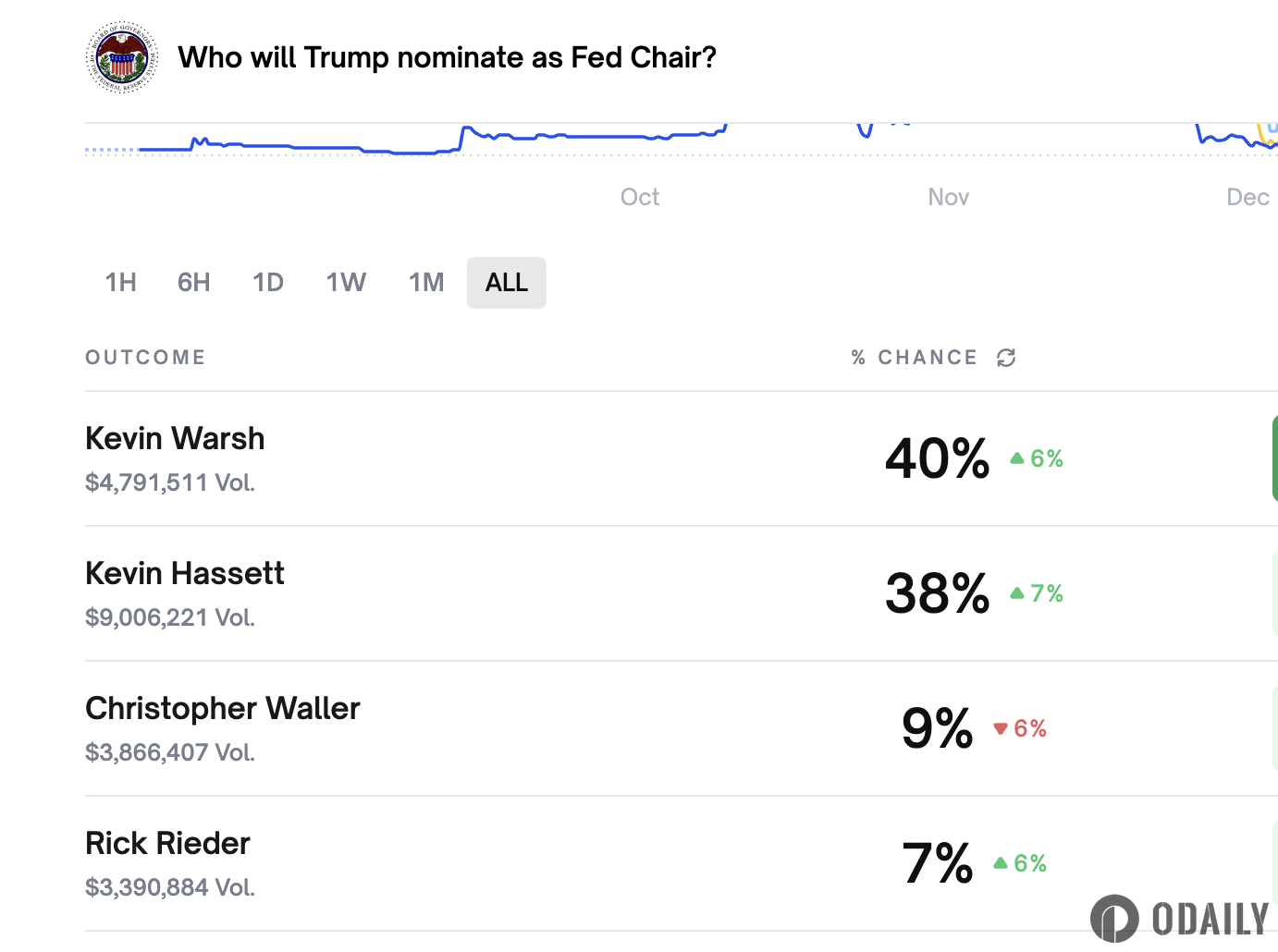Click green up arrow beside Hassett's 38%
Image resolution: width=1278 pixels, height=952 pixels.
click(x=1017, y=593)
